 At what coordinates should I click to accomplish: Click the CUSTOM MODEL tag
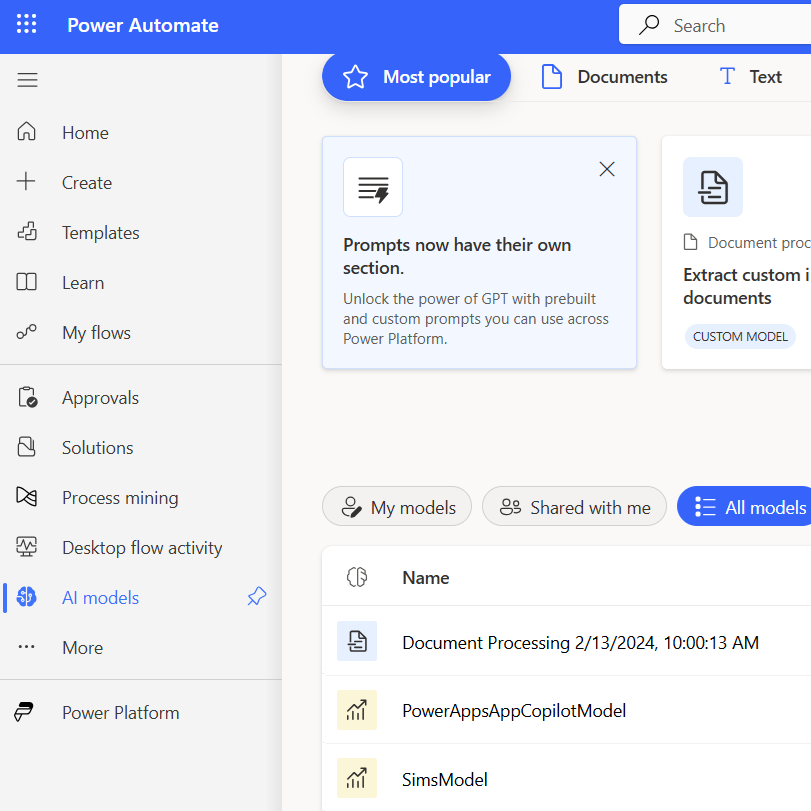click(740, 337)
